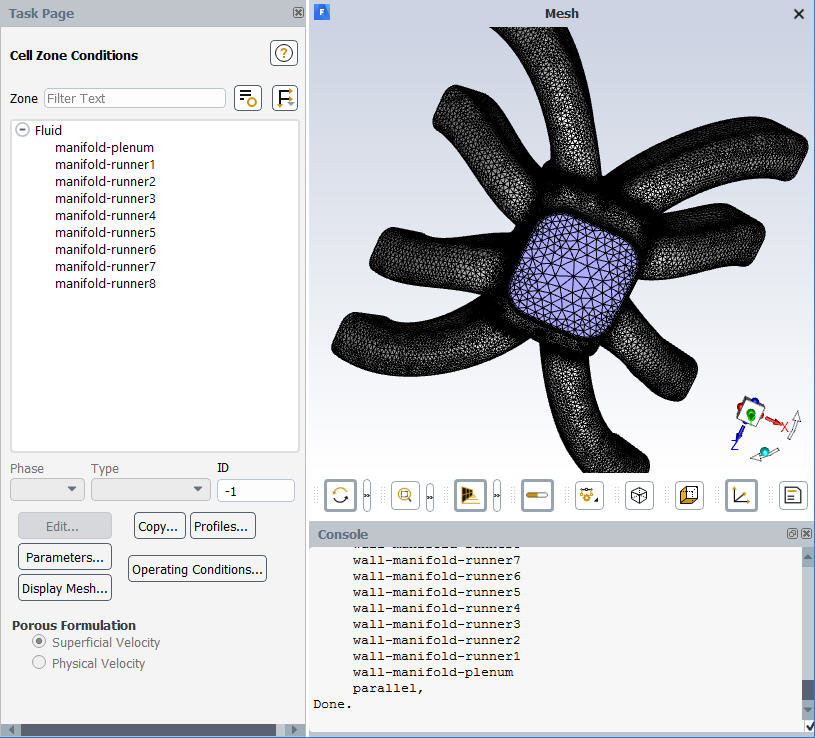
Task: Open the Phase dropdown
Action: coord(46,491)
